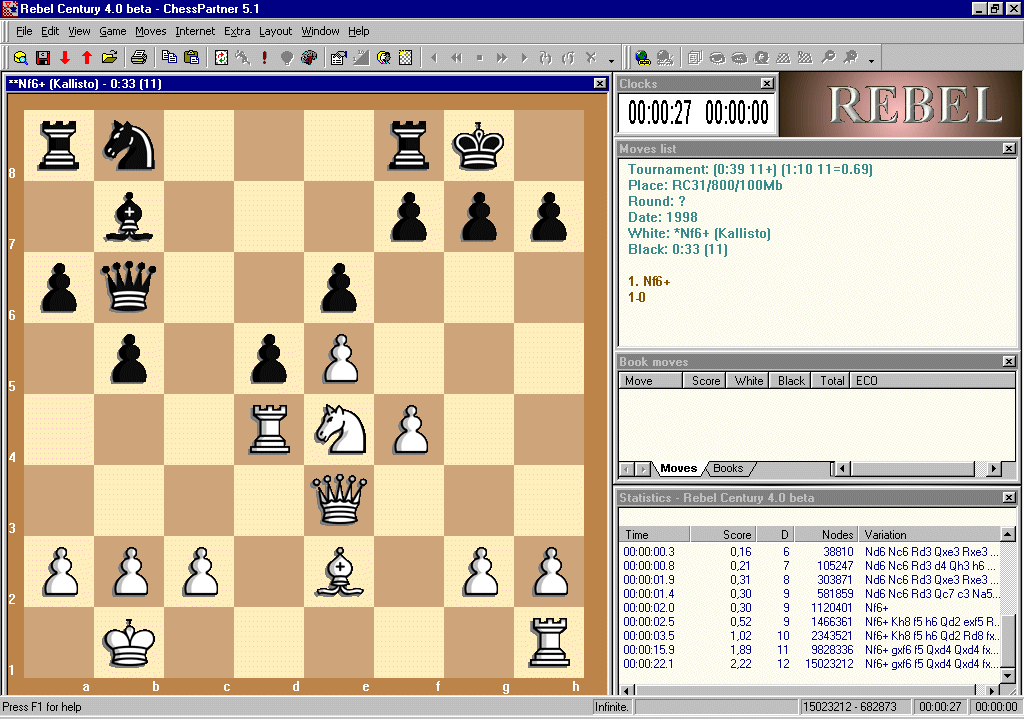The width and height of the screenshot is (1024, 719).
Task: Click the 1-0 result in the Moves list
Action: click(x=637, y=297)
